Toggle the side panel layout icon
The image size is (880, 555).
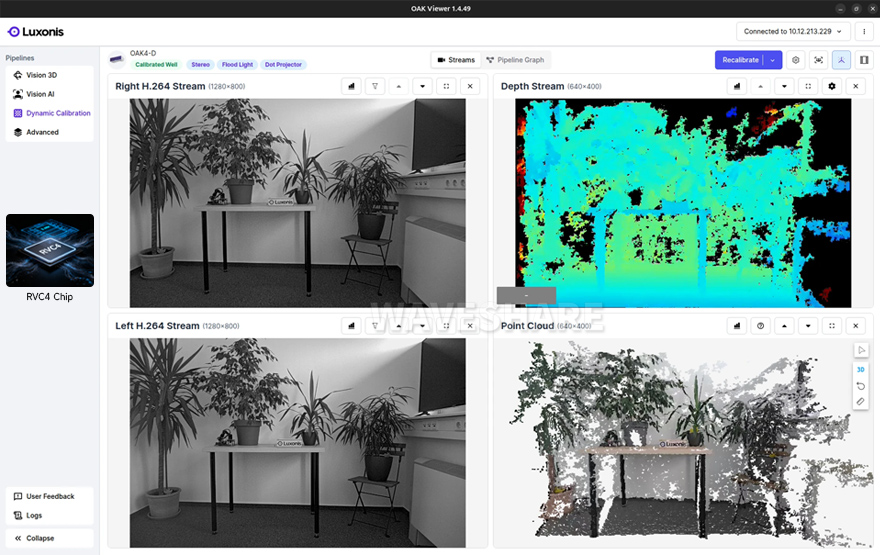click(x=864, y=60)
